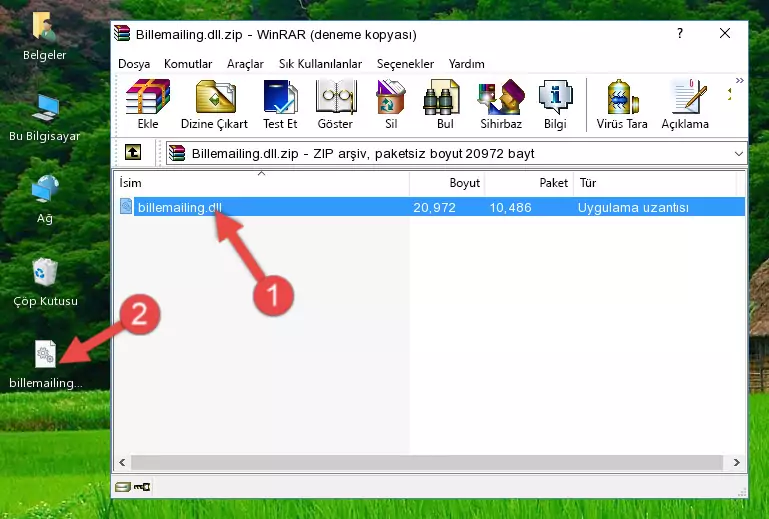Sort the list by Tür column
The image size is (769, 519).
(x=655, y=183)
